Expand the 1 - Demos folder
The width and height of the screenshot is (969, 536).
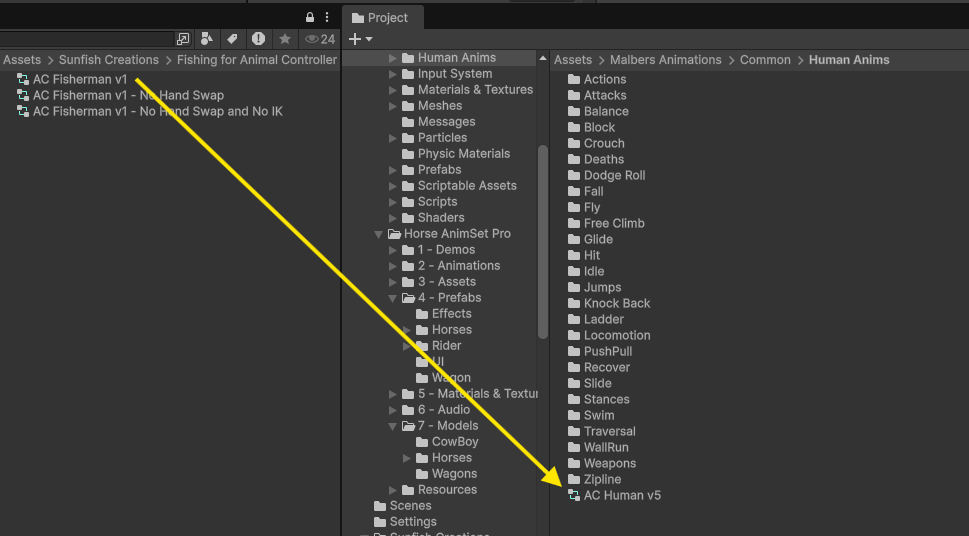pyautogui.click(x=393, y=250)
